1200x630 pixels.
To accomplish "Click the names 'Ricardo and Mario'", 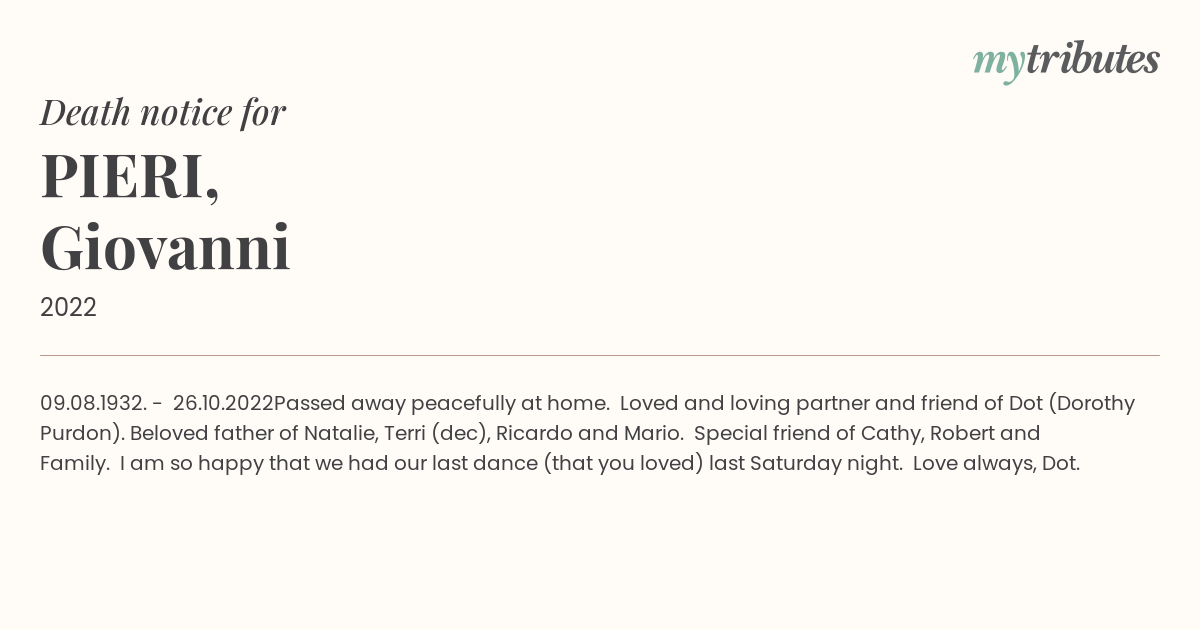I will [589, 433].
